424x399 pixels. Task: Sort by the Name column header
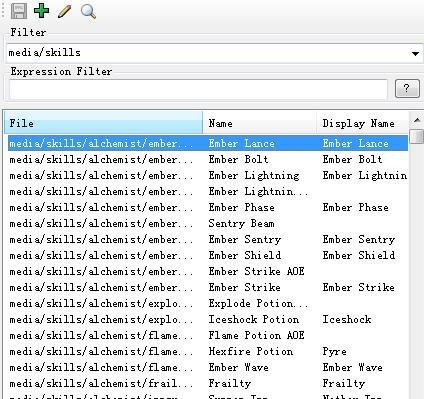click(259, 123)
